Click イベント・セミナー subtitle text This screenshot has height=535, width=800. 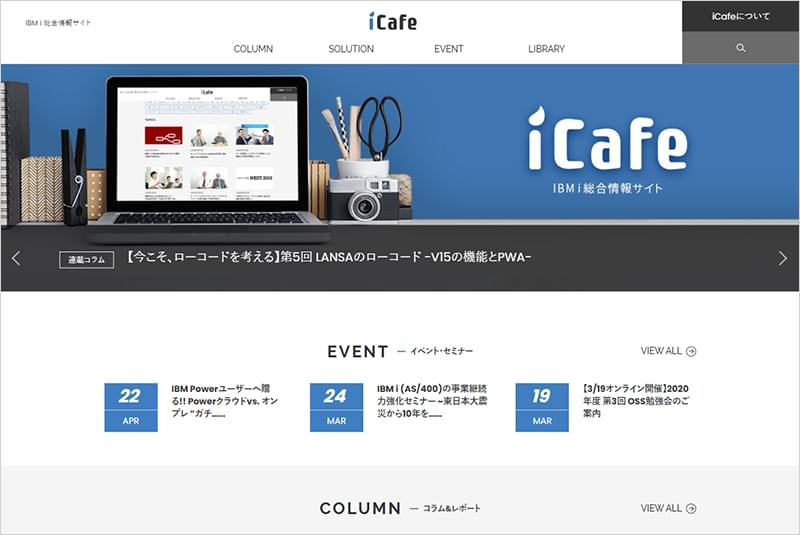441,351
